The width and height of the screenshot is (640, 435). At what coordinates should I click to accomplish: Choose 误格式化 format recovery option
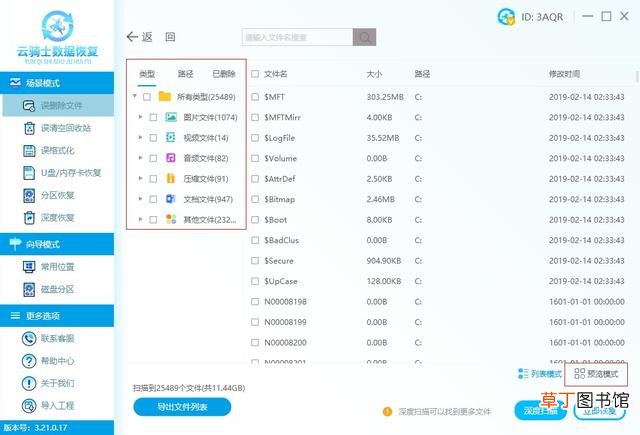click(x=49, y=151)
